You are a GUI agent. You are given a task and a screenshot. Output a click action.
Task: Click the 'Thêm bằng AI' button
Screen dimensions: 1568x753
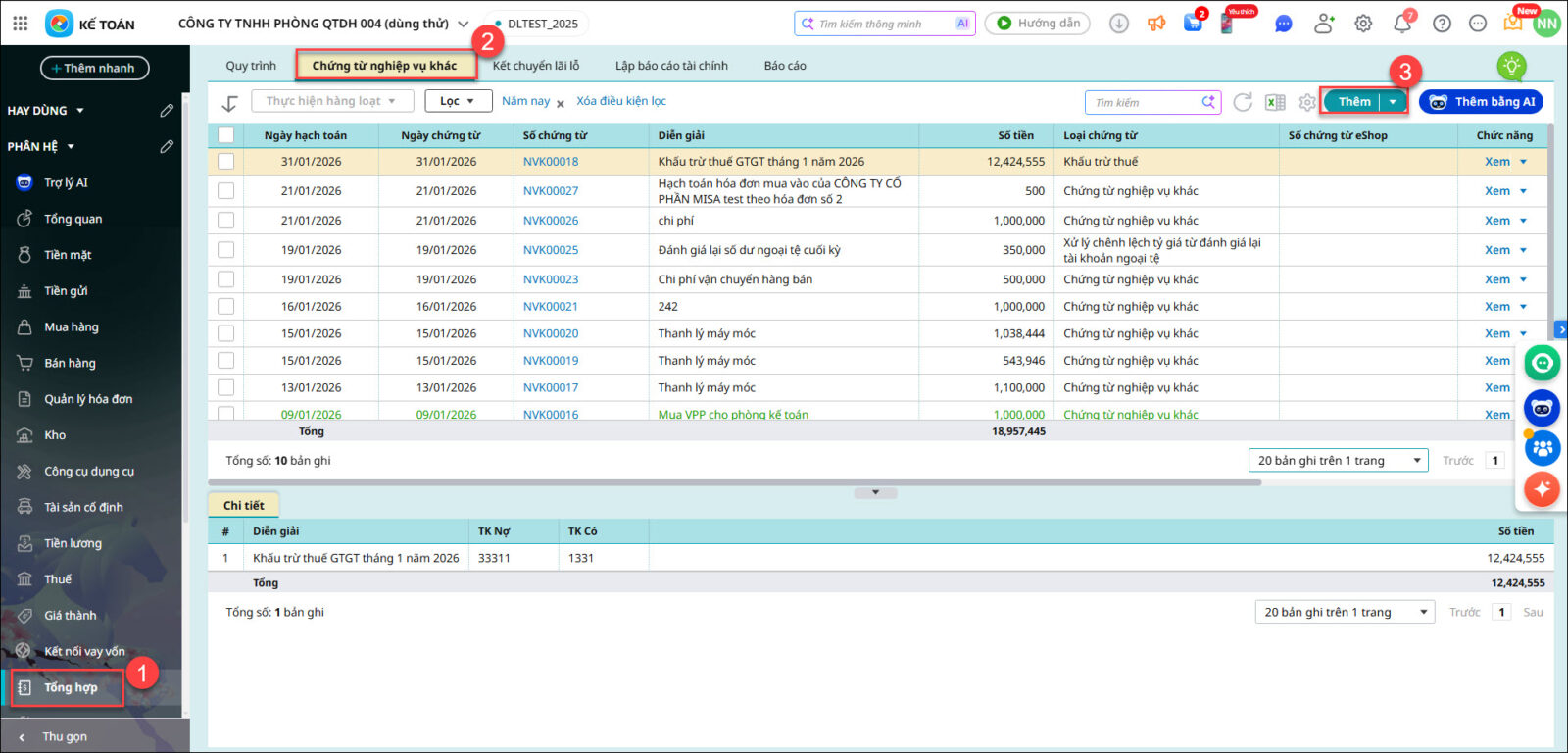(1481, 102)
